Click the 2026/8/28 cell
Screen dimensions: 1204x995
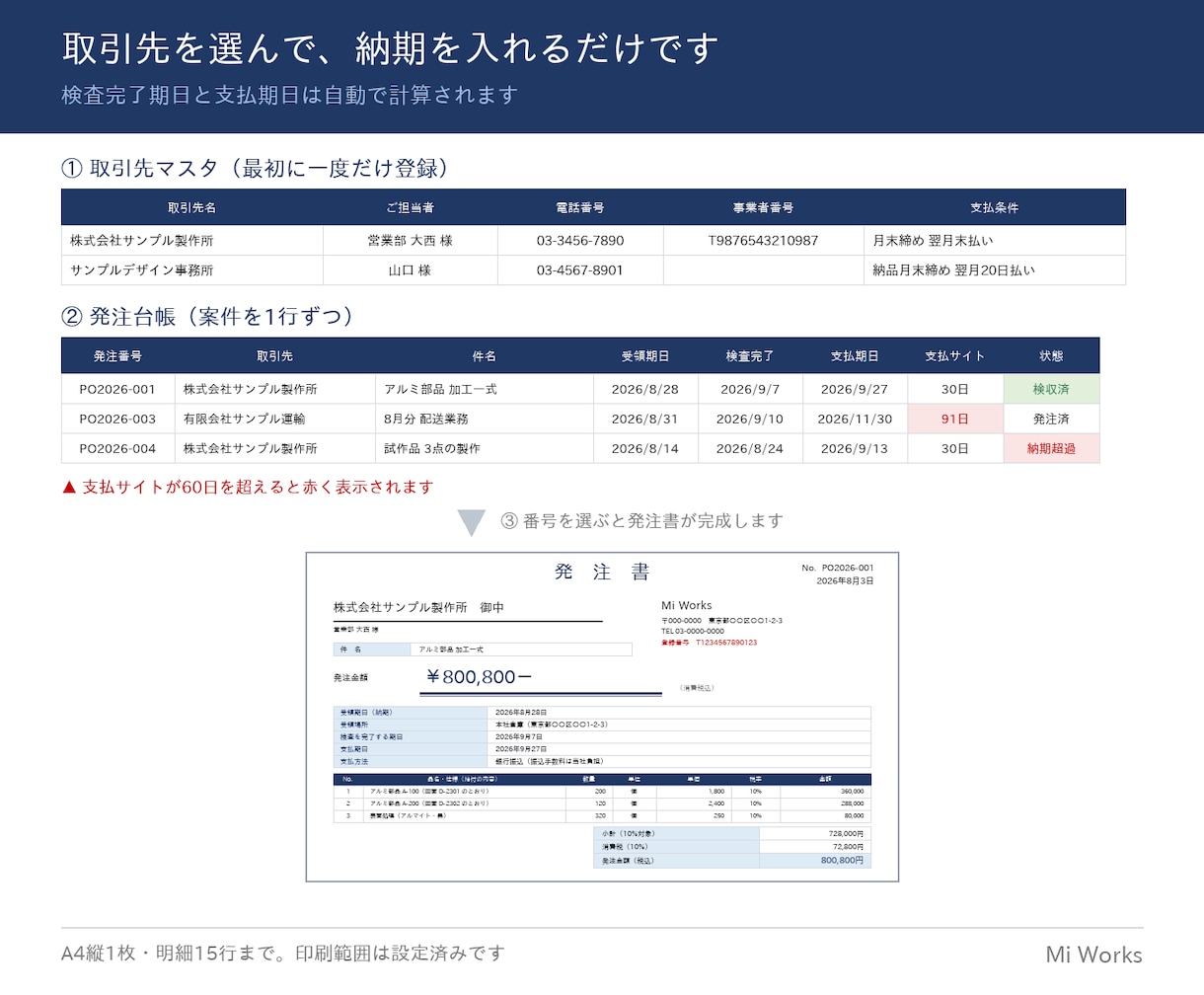tap(645, 389)
